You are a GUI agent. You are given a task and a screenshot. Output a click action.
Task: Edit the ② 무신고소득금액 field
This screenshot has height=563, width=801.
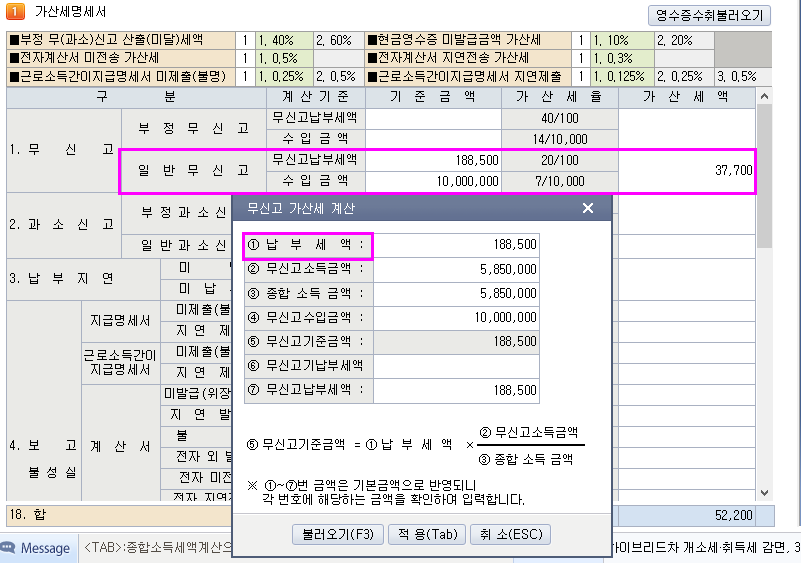(456, 269)
